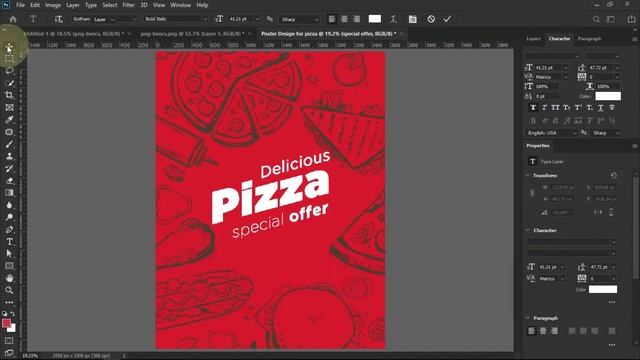Select the Crop tool
This screenshot has height=360, width=640.
(9, 95)
